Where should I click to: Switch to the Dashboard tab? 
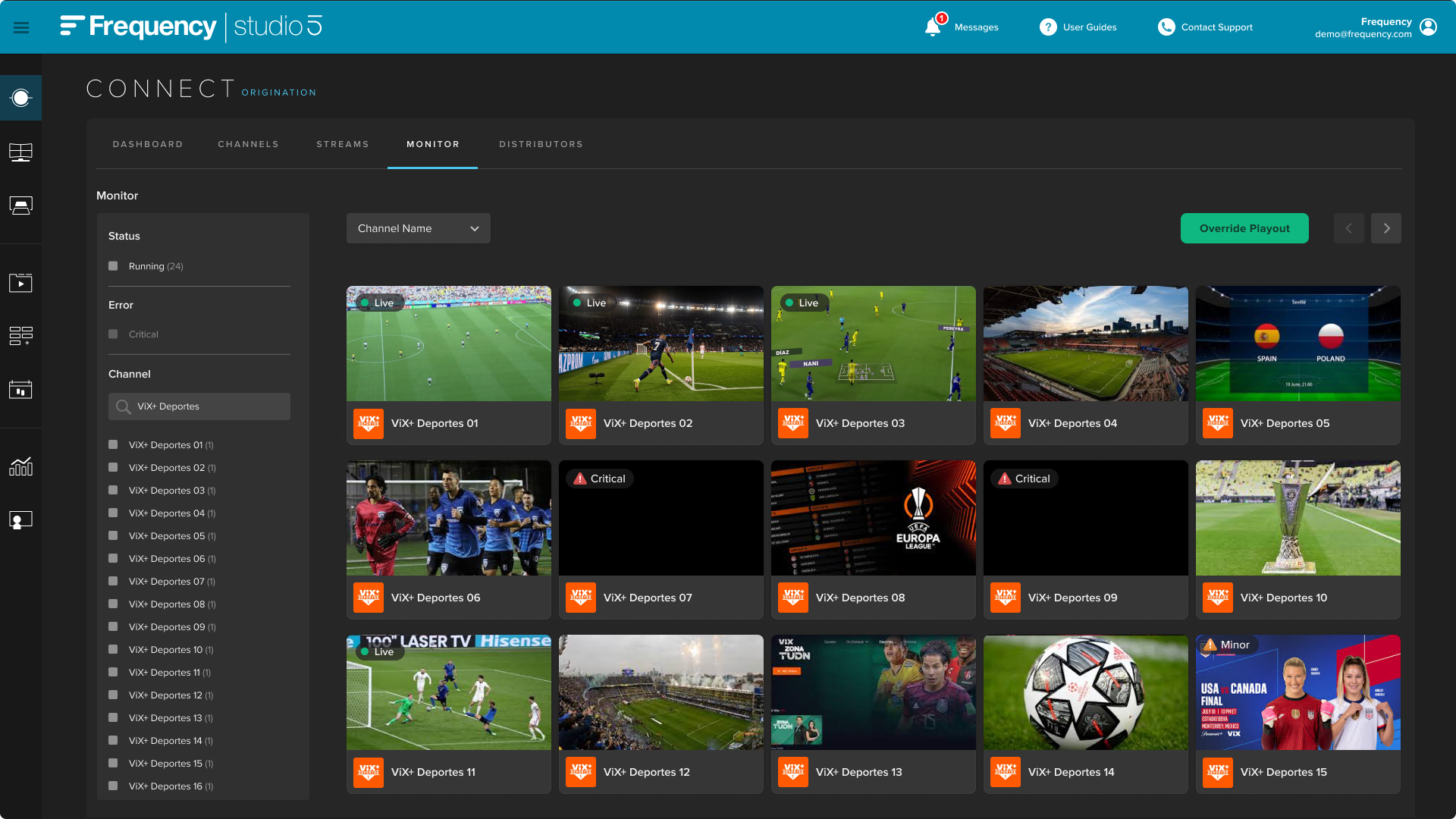click(148, 144)
